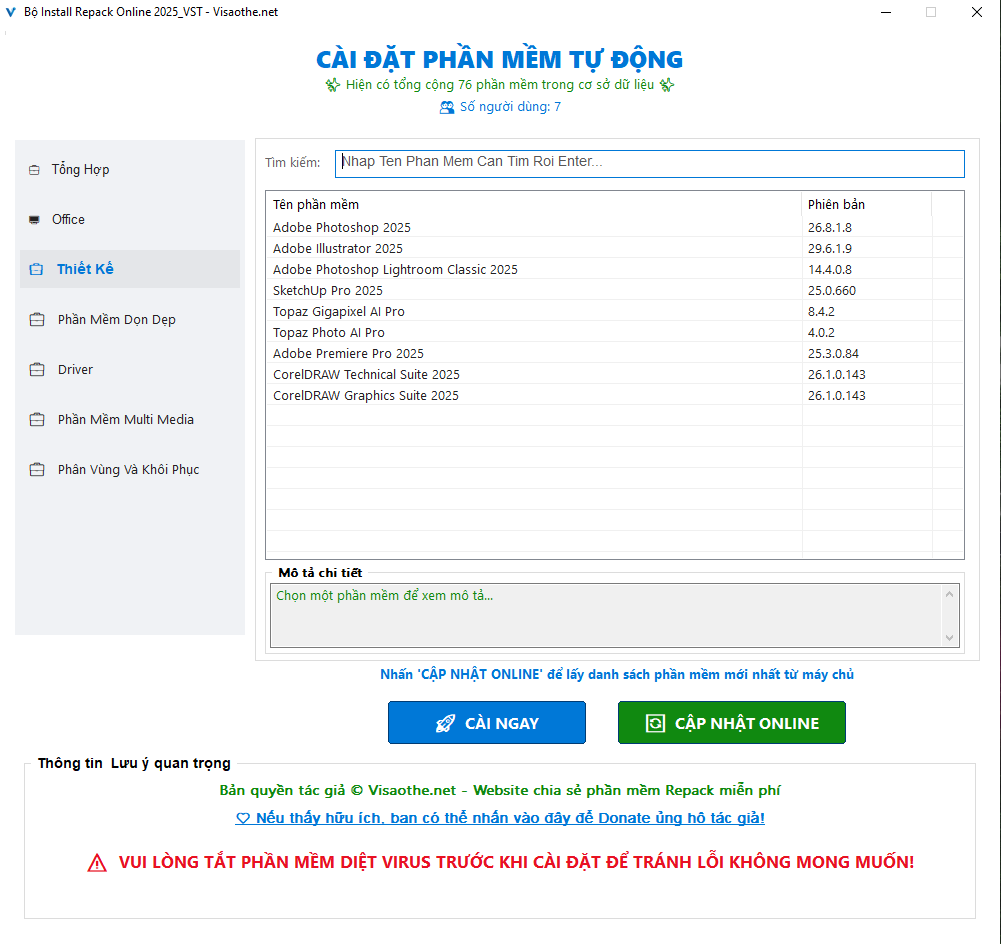Image resolution: width=1001 pixels, height=944 pixels.
Task: Open Phân Vùng Và Khôi Phục category
Action: (130, 469)
